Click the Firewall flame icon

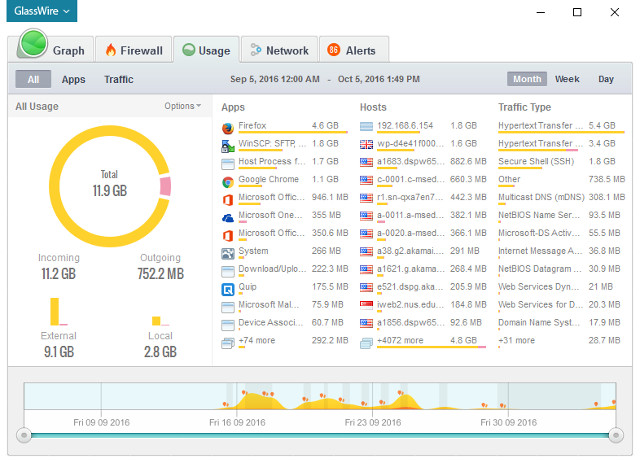point(111,50)
